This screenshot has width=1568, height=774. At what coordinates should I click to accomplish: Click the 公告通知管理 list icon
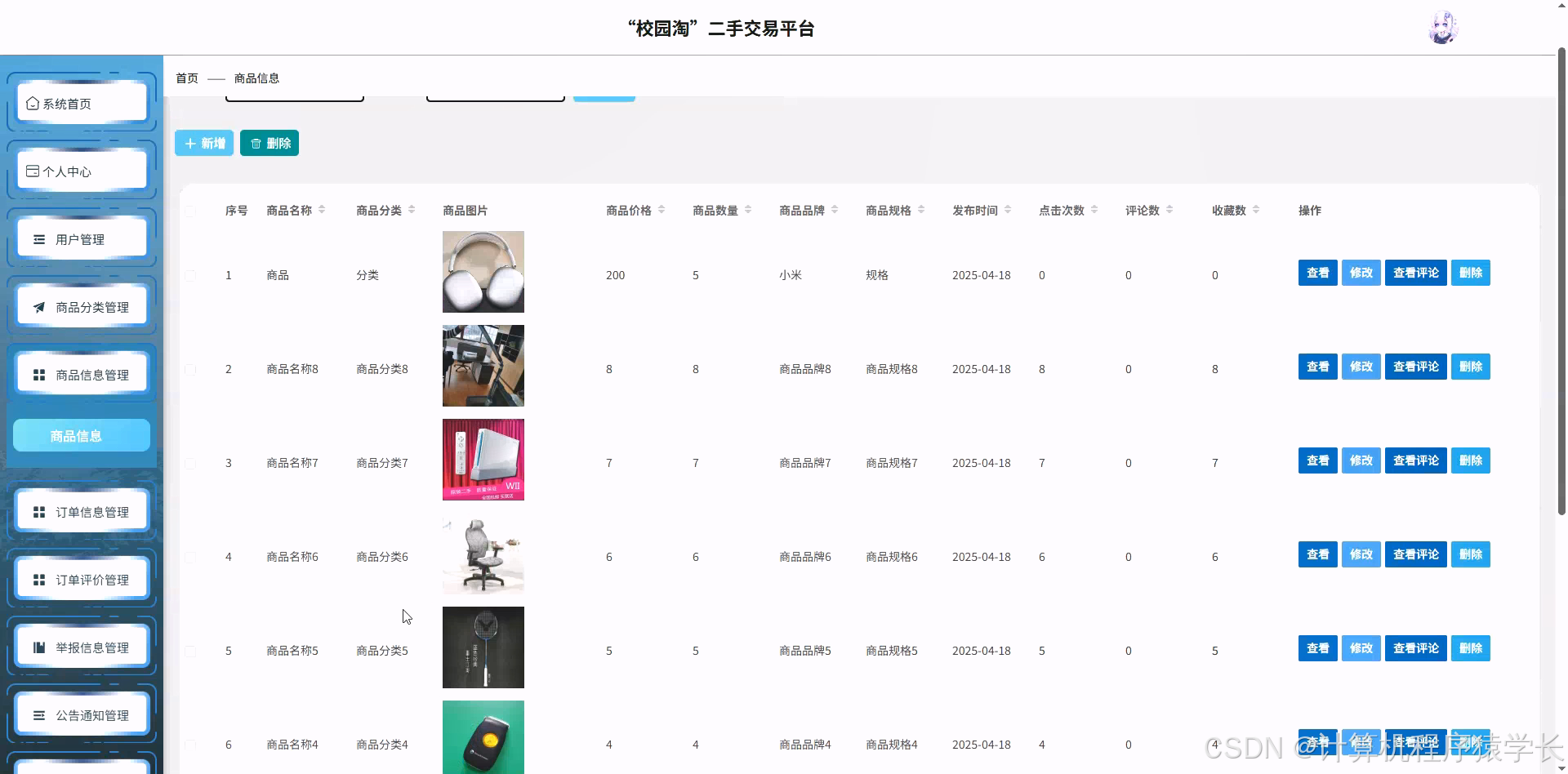[x=38, y=714]
